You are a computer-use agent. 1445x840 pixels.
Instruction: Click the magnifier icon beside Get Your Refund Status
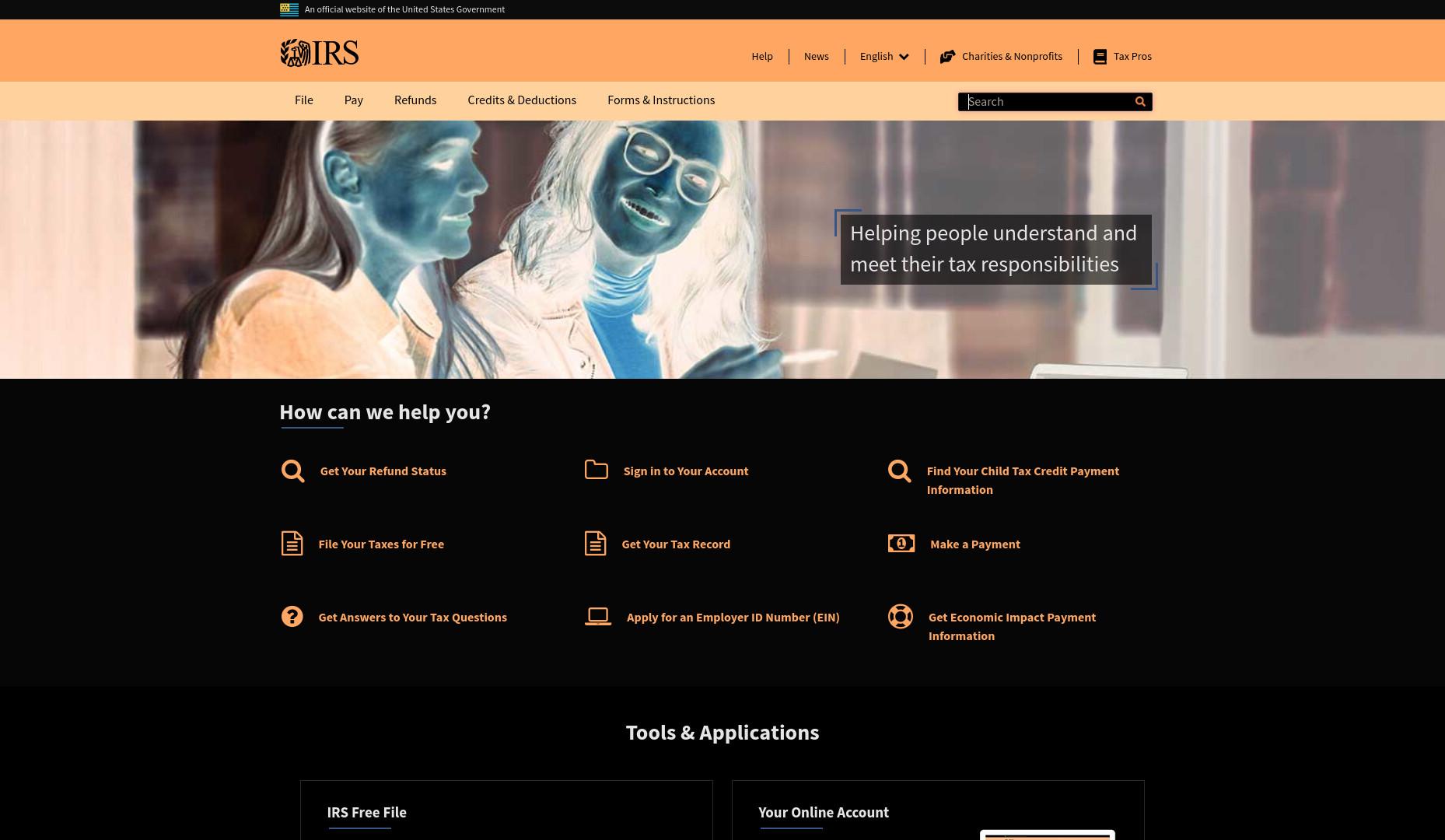(x=292, y=471)
